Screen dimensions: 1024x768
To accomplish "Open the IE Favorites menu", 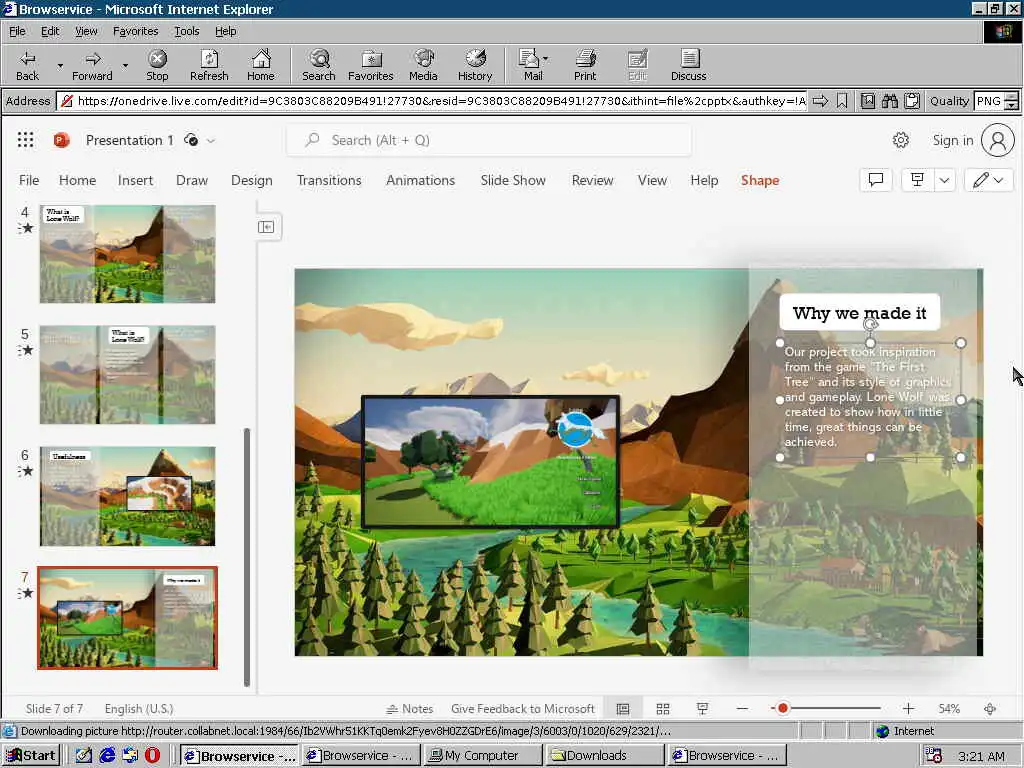I will (135, 31).
